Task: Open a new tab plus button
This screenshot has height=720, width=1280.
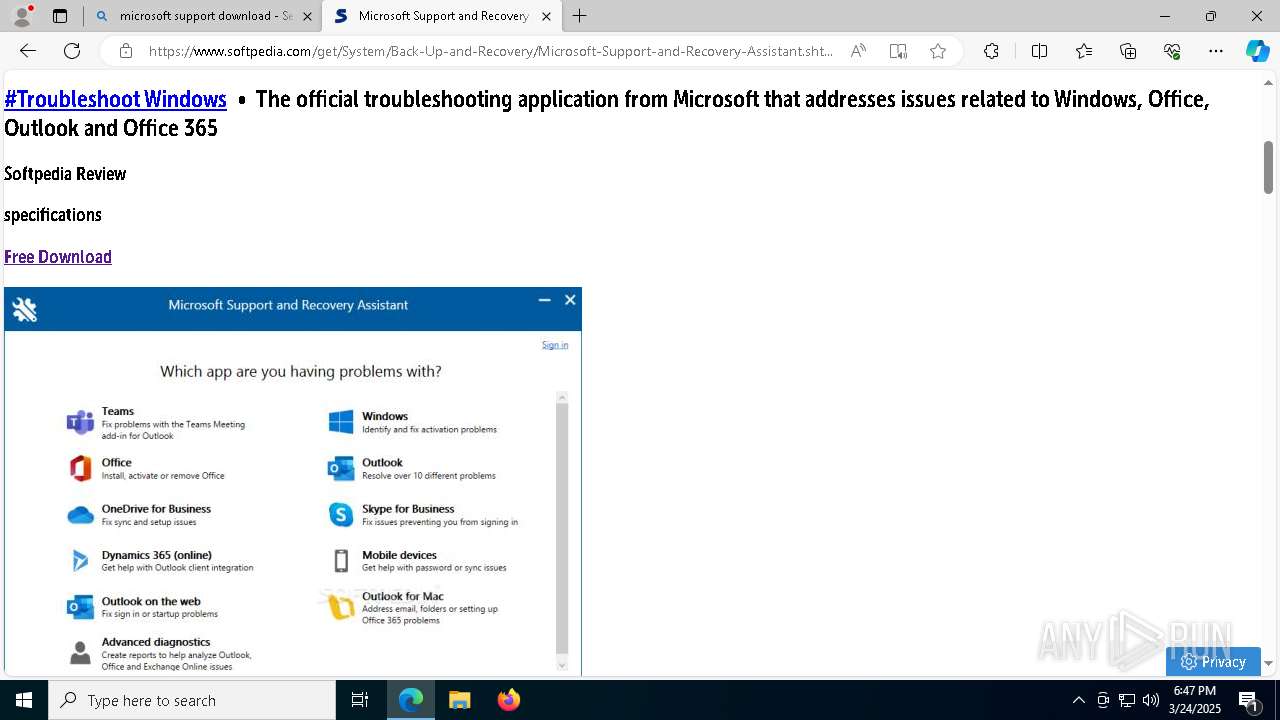Action: click(x=580, y=16)
